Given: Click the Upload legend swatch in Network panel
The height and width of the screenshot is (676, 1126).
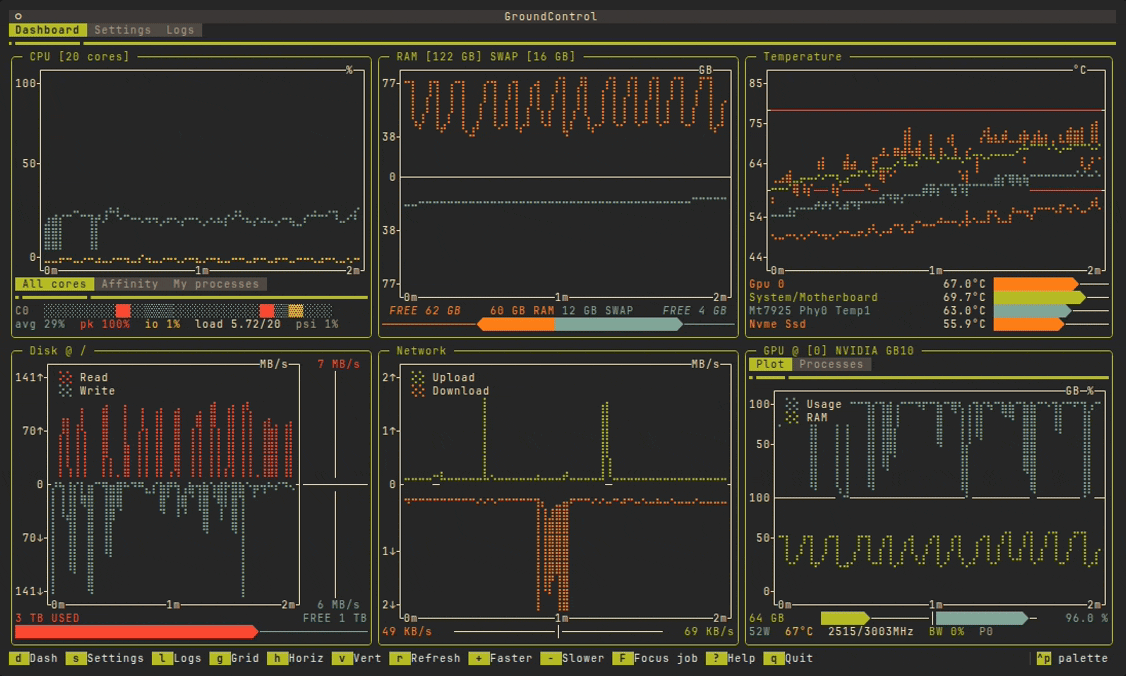Looking at the screenshot, I should (417, 377).
